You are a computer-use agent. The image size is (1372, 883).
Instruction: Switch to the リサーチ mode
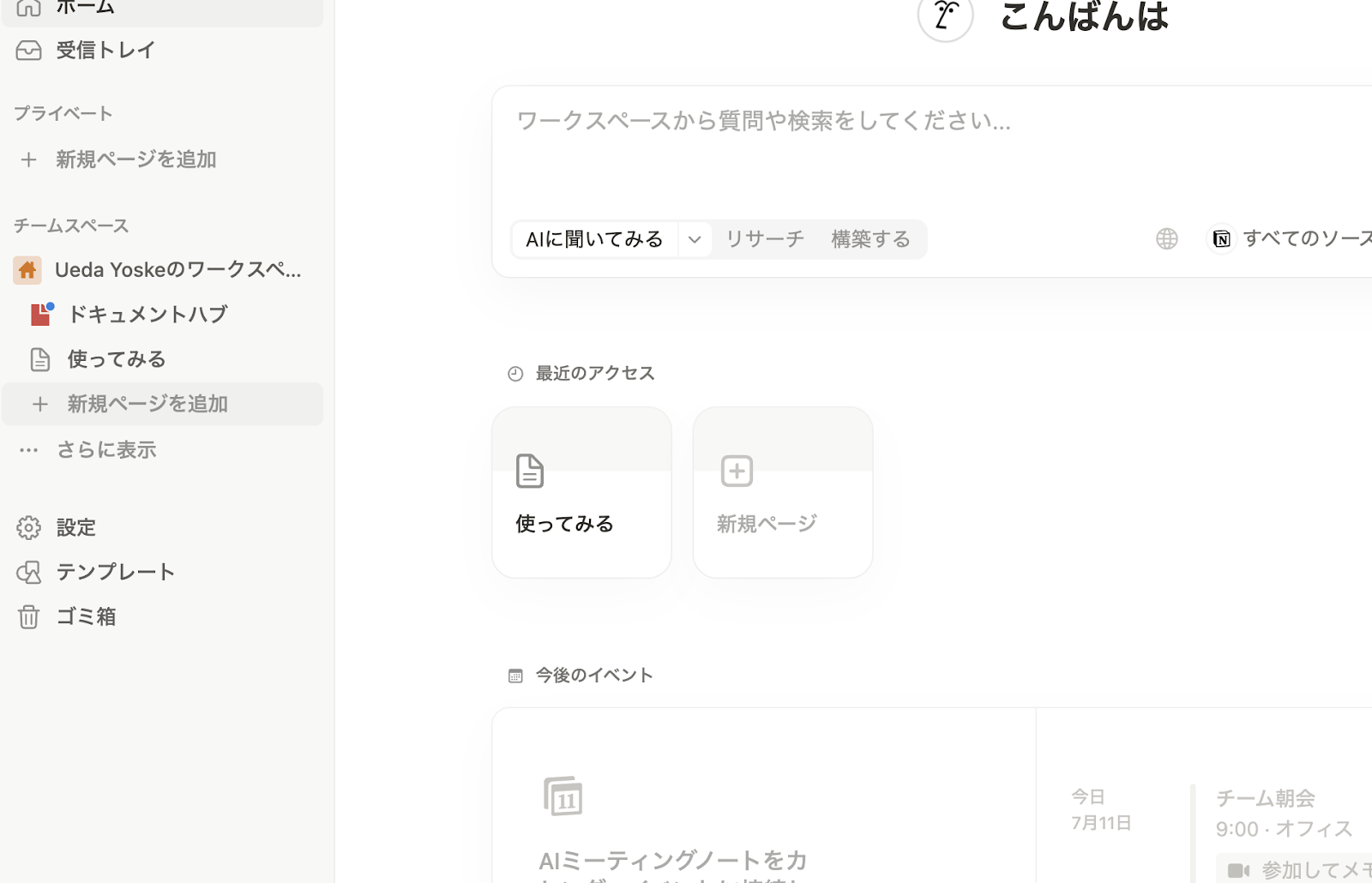[763, 238]
